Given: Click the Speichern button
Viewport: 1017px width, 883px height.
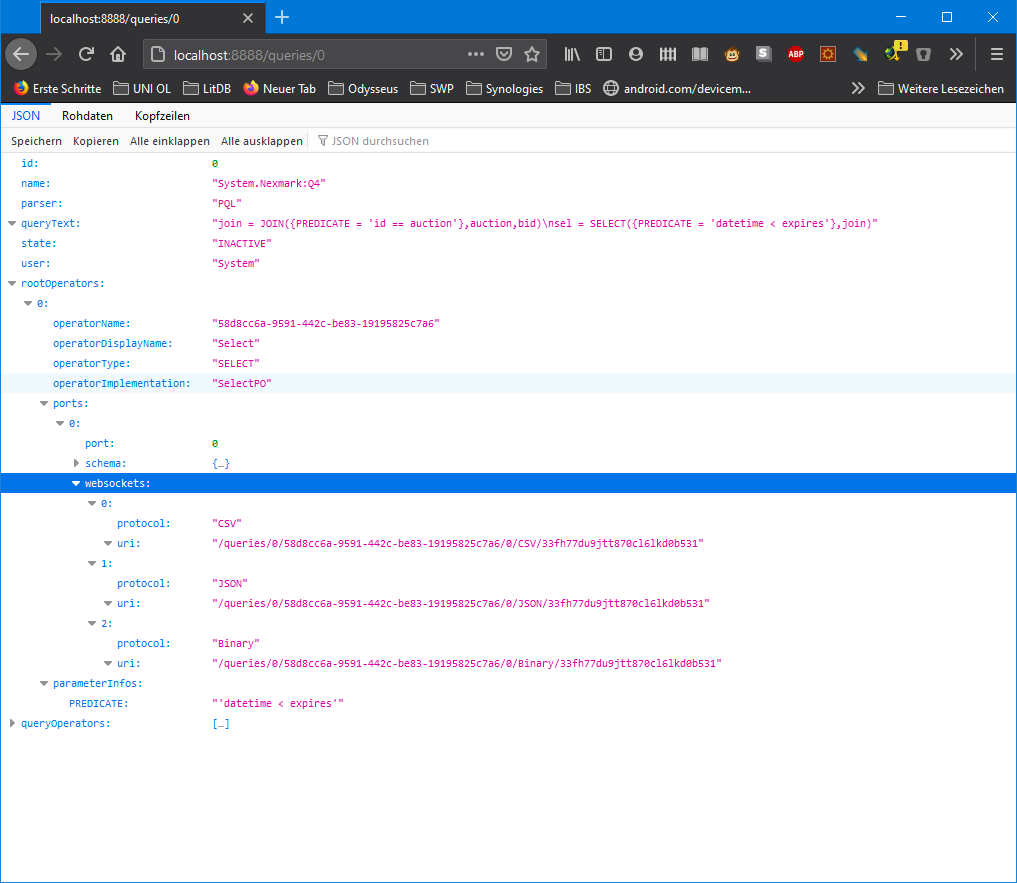Looking at the screenshot, I should [36, 141].
